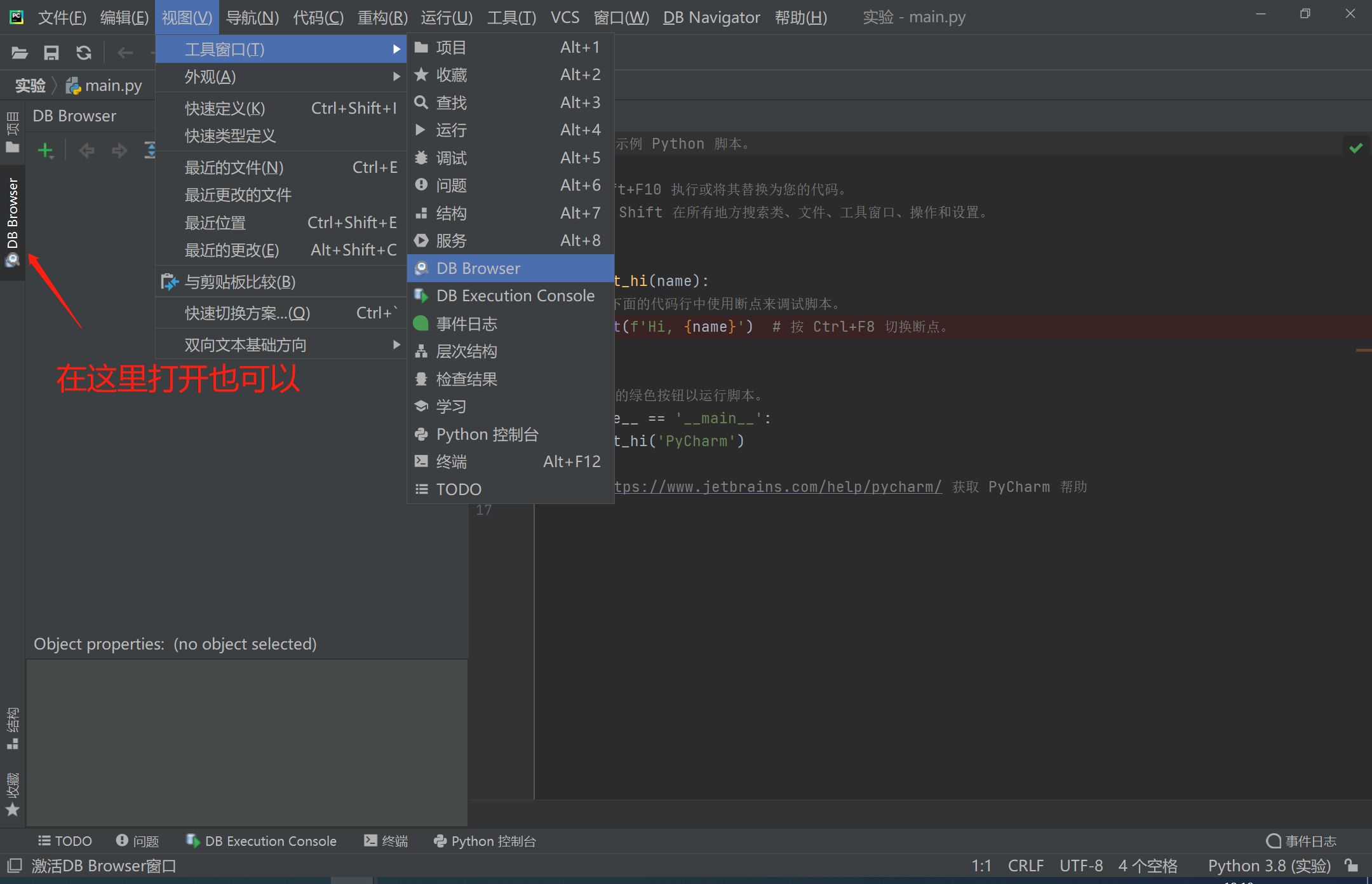
Task: Toggle the DB Browser side tab
Action: click(12, 222)
